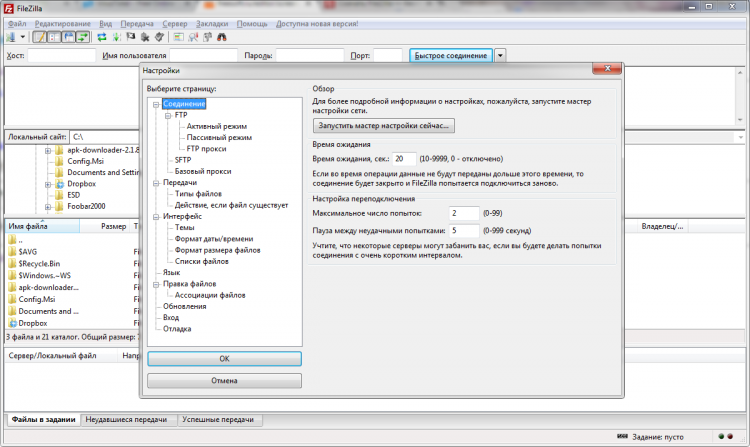750x447 pixels.
Task: Click the reconnect to server icon
Action: [159, 37]
